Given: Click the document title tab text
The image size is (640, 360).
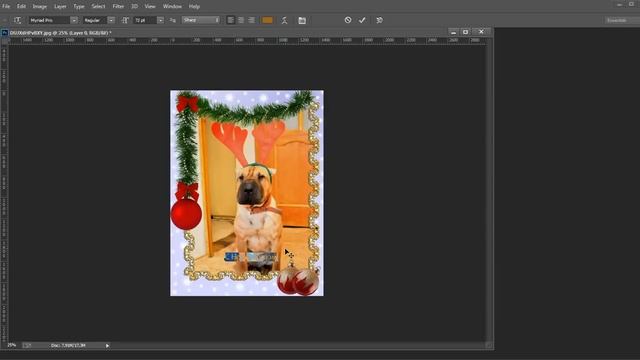Looking at the screenshot, I should coord(60,33).
